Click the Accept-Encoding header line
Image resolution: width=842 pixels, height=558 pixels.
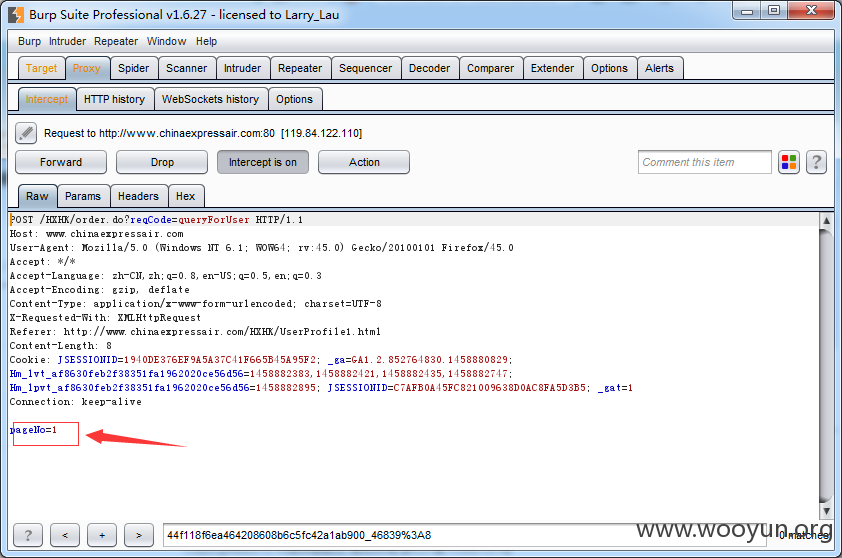[x=99, y=289]
